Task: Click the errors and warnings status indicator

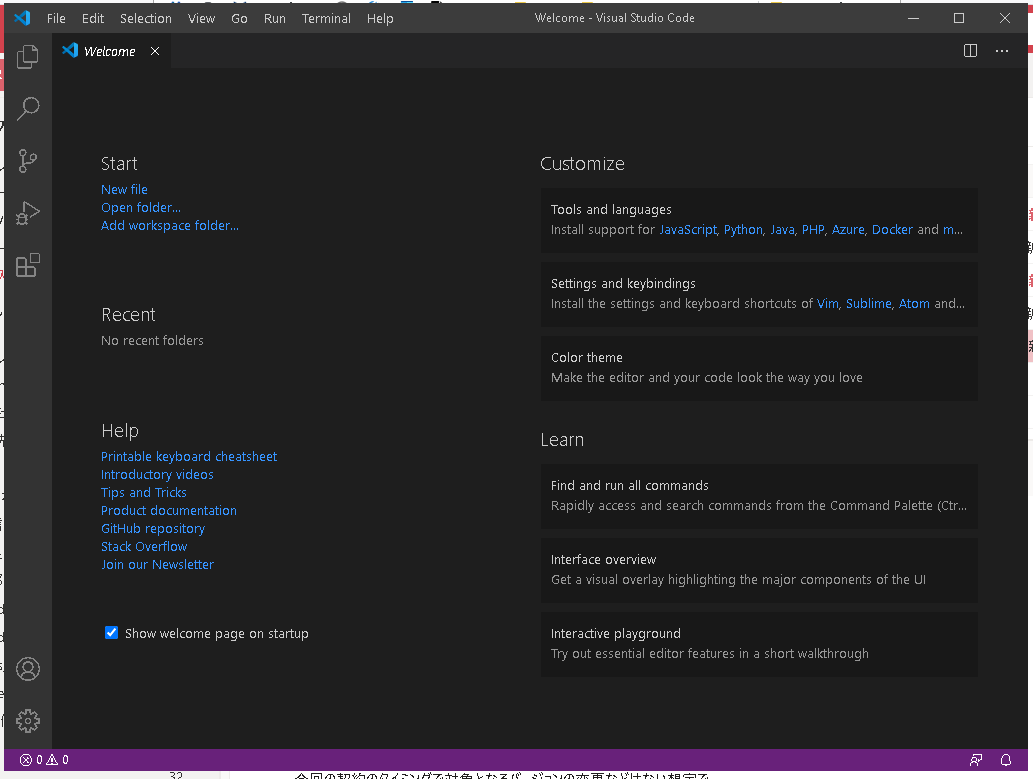Action: pyautogui.click(x=44, y=760)
